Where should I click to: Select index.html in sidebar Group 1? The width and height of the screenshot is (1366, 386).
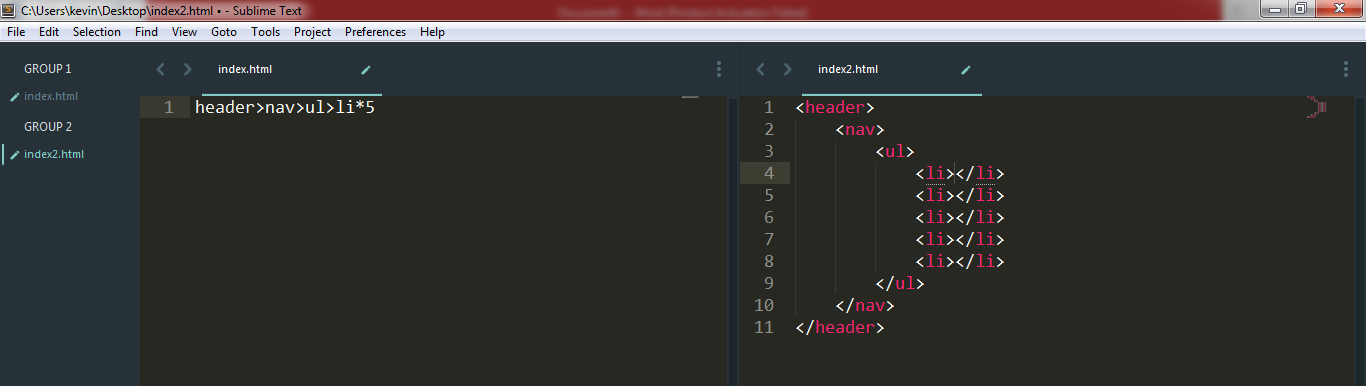coord(51,96)
